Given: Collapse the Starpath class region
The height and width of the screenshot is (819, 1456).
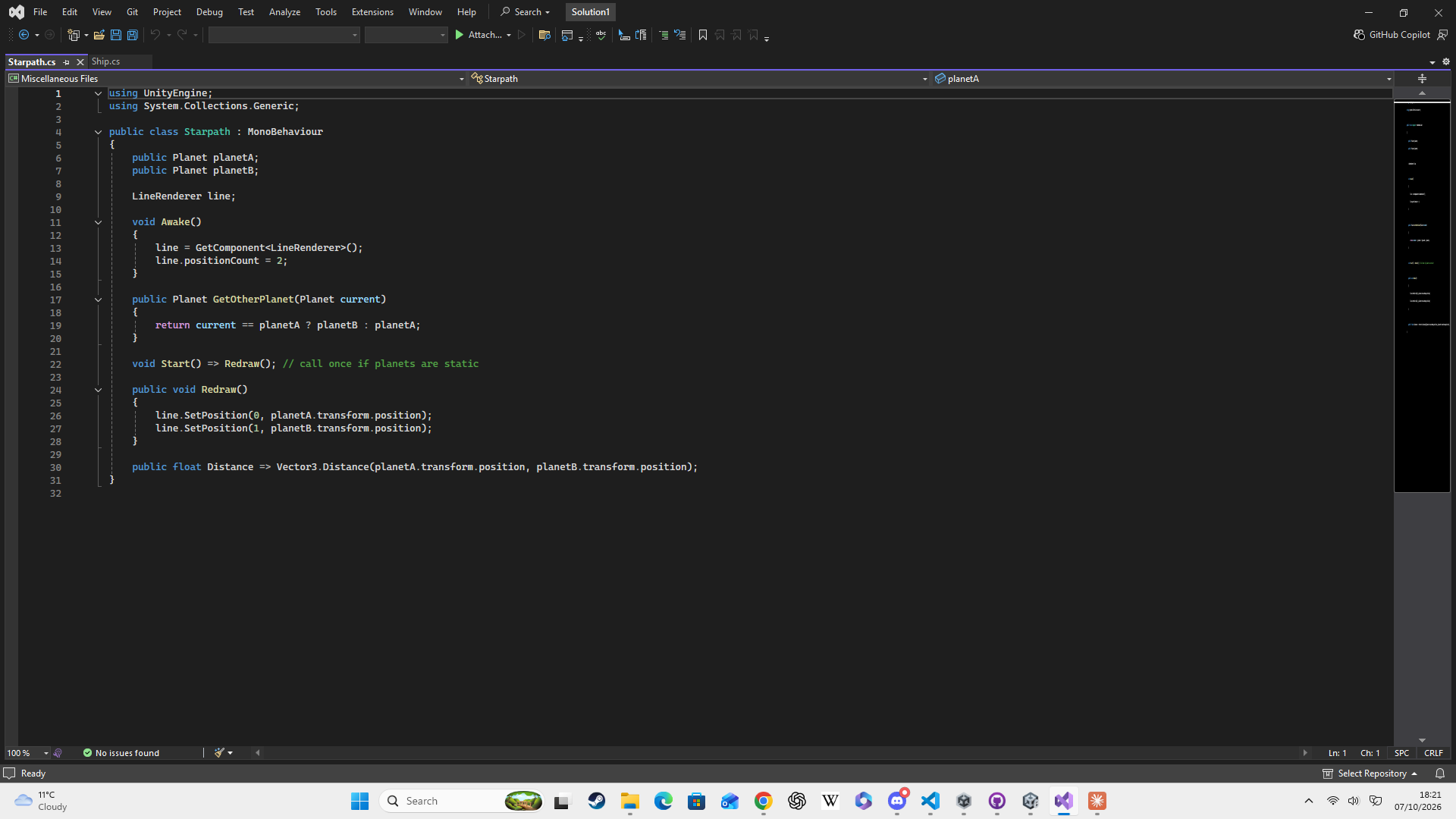Looking at the screenshot, I should (x=98, y=132).
